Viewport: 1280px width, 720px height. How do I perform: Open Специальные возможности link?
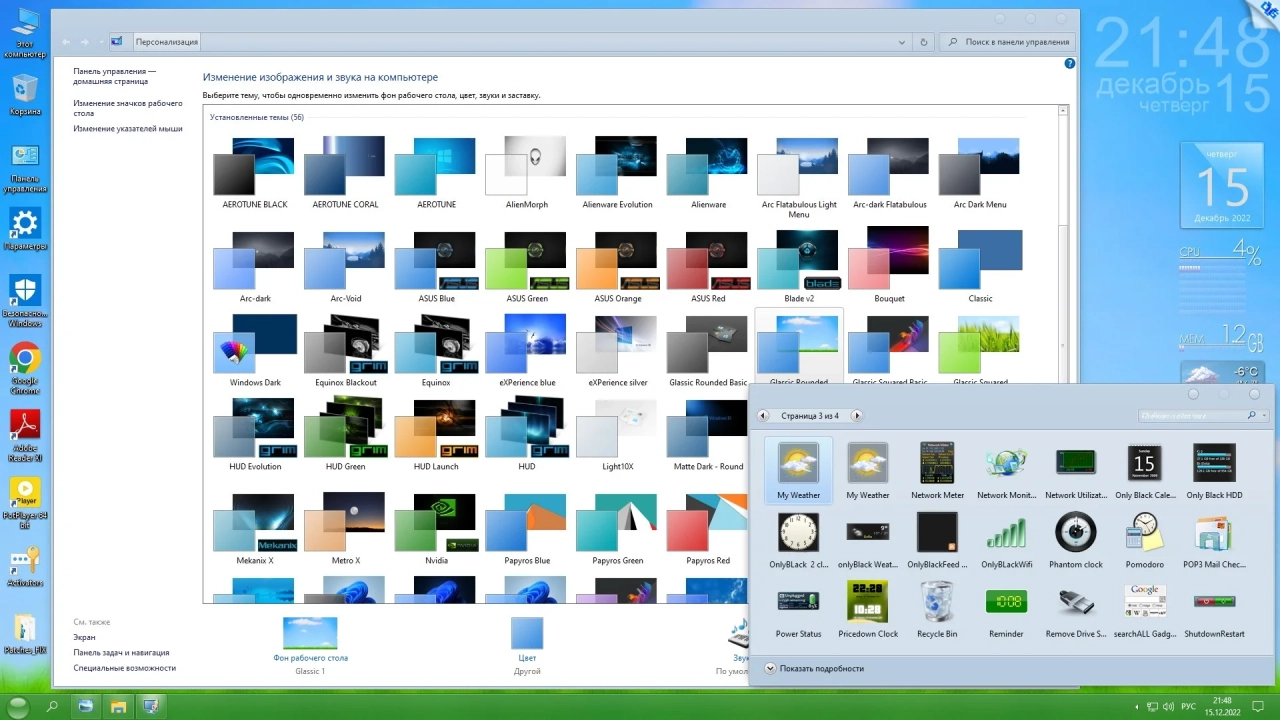point(125,668)
